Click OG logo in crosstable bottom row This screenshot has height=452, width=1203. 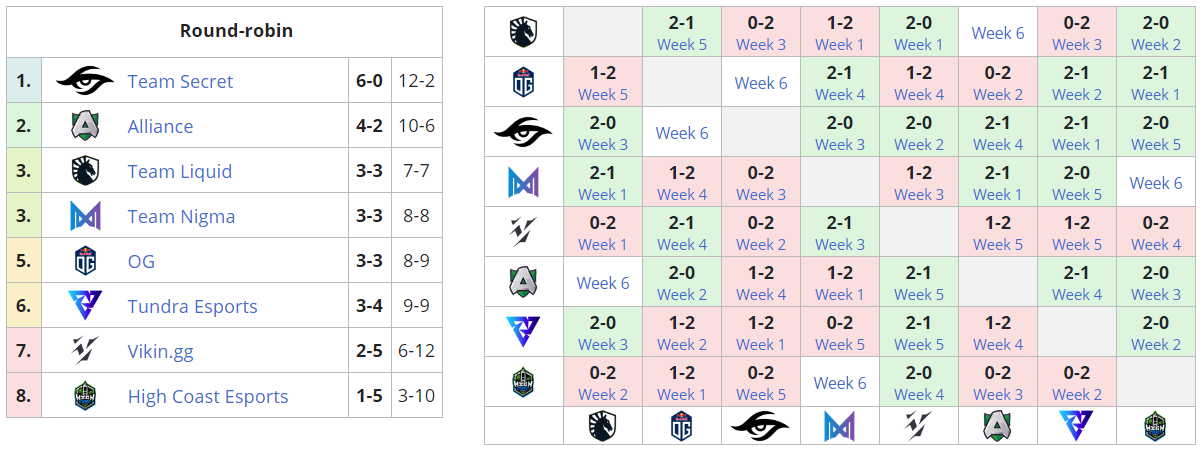681,426
